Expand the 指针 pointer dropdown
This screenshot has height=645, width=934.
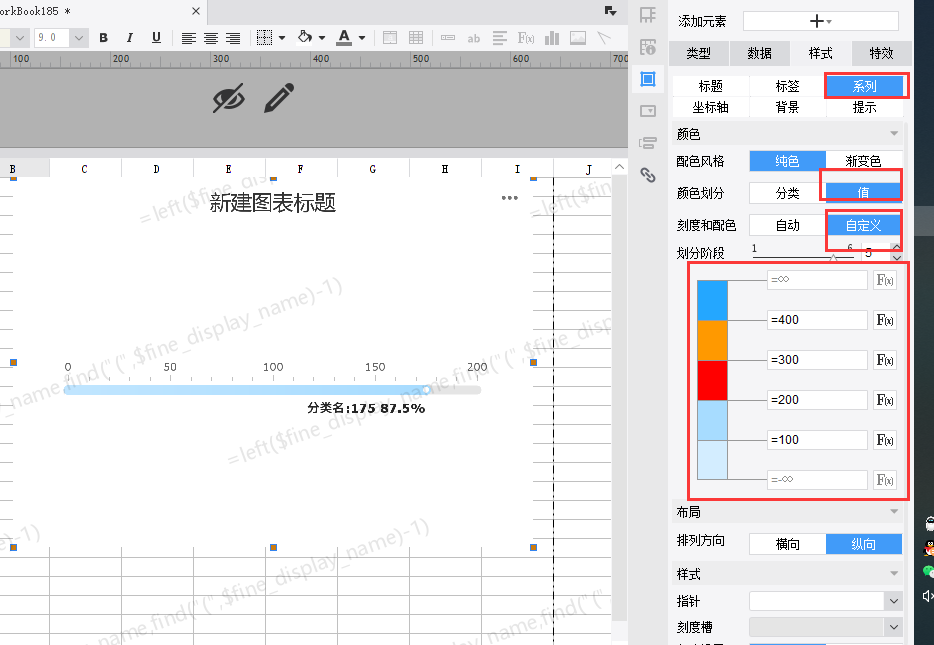point(893,601)
